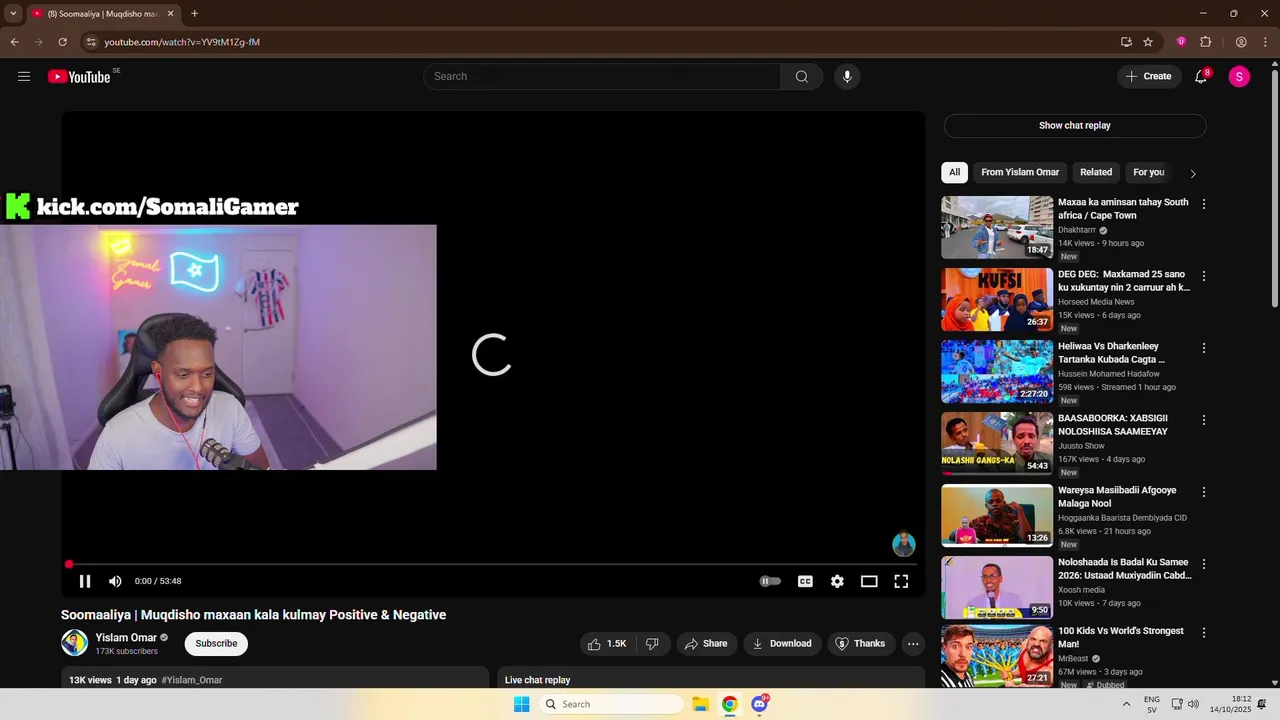Open menu for Heliwaa Vs Dharkenleey video

[x=1204, y=348]
